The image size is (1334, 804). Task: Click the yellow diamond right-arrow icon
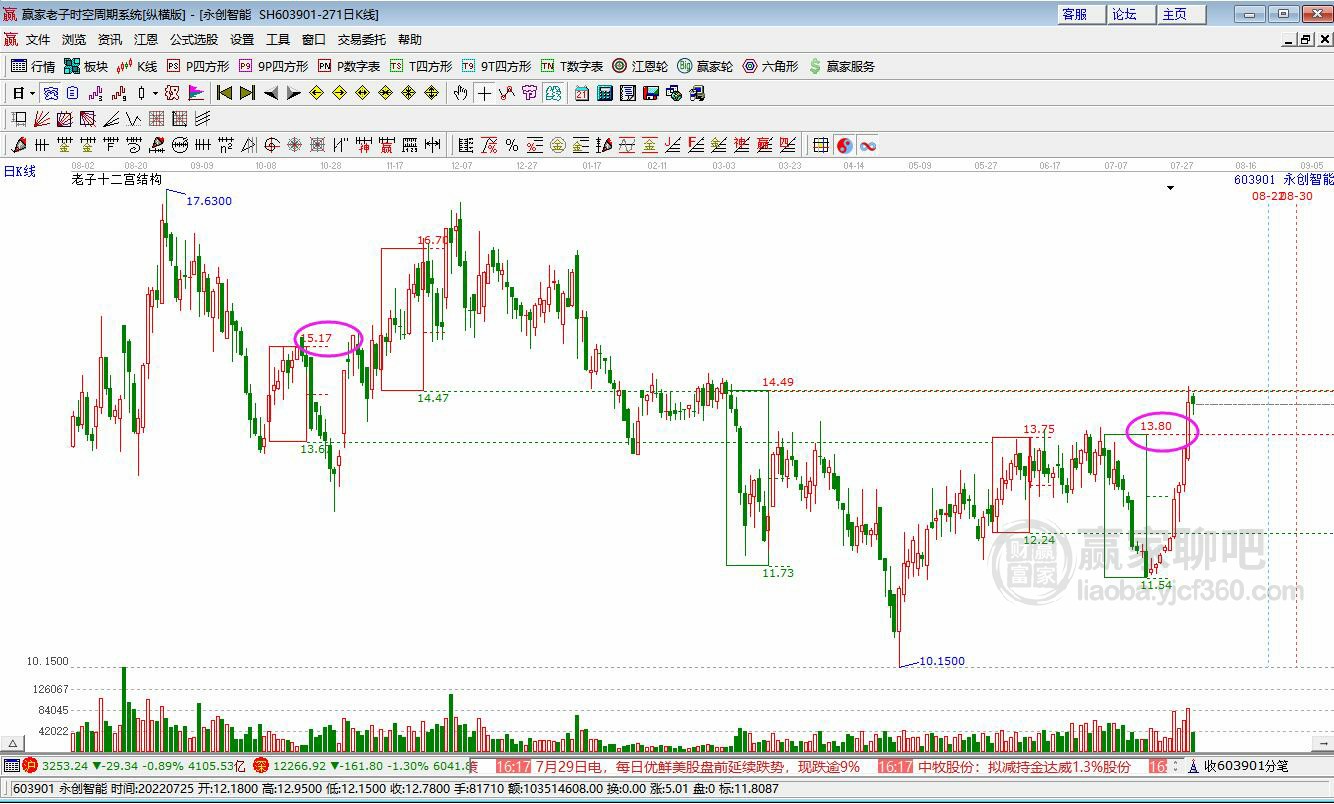(339, 93)
